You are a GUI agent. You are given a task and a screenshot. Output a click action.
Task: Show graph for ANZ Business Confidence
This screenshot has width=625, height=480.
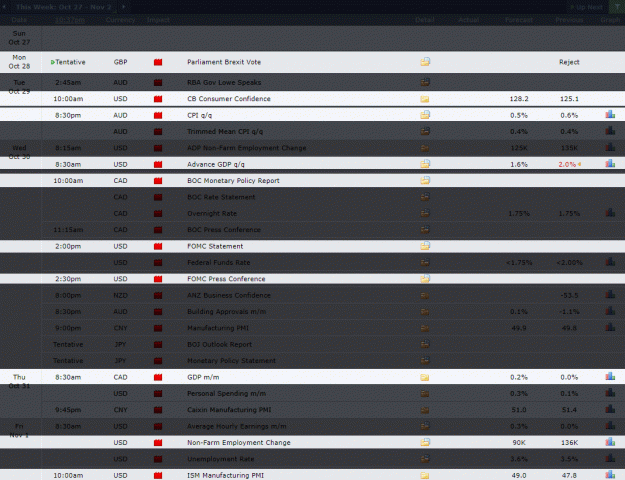click(x=610, y=295)
